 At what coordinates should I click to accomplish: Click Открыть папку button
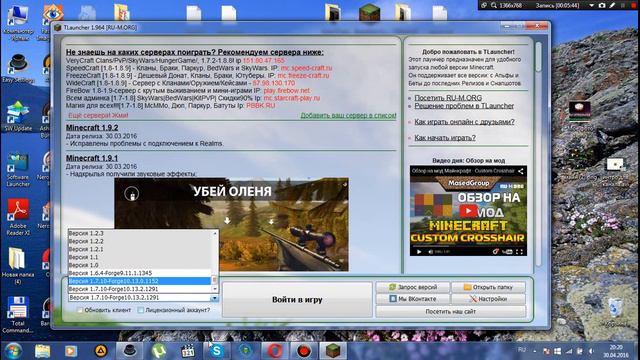tap(488, 287)
